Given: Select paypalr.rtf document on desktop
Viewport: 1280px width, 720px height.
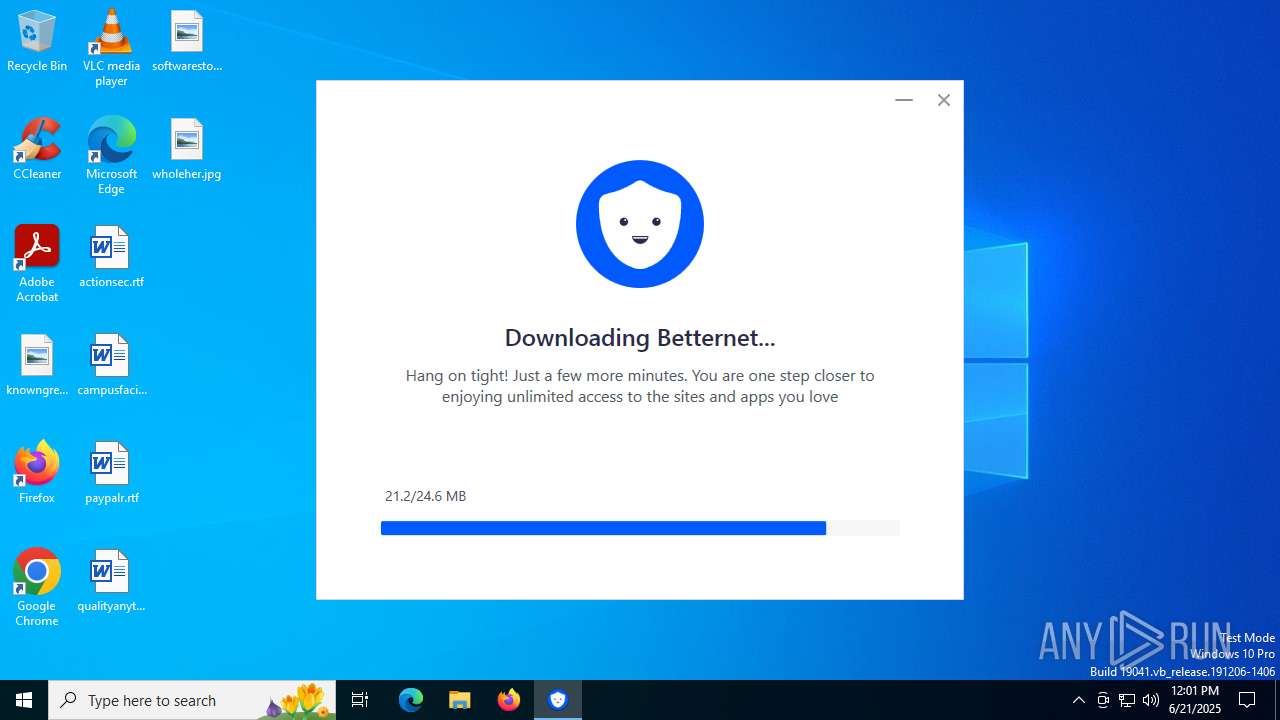Looking at the screenshot, I should (111, 473).
